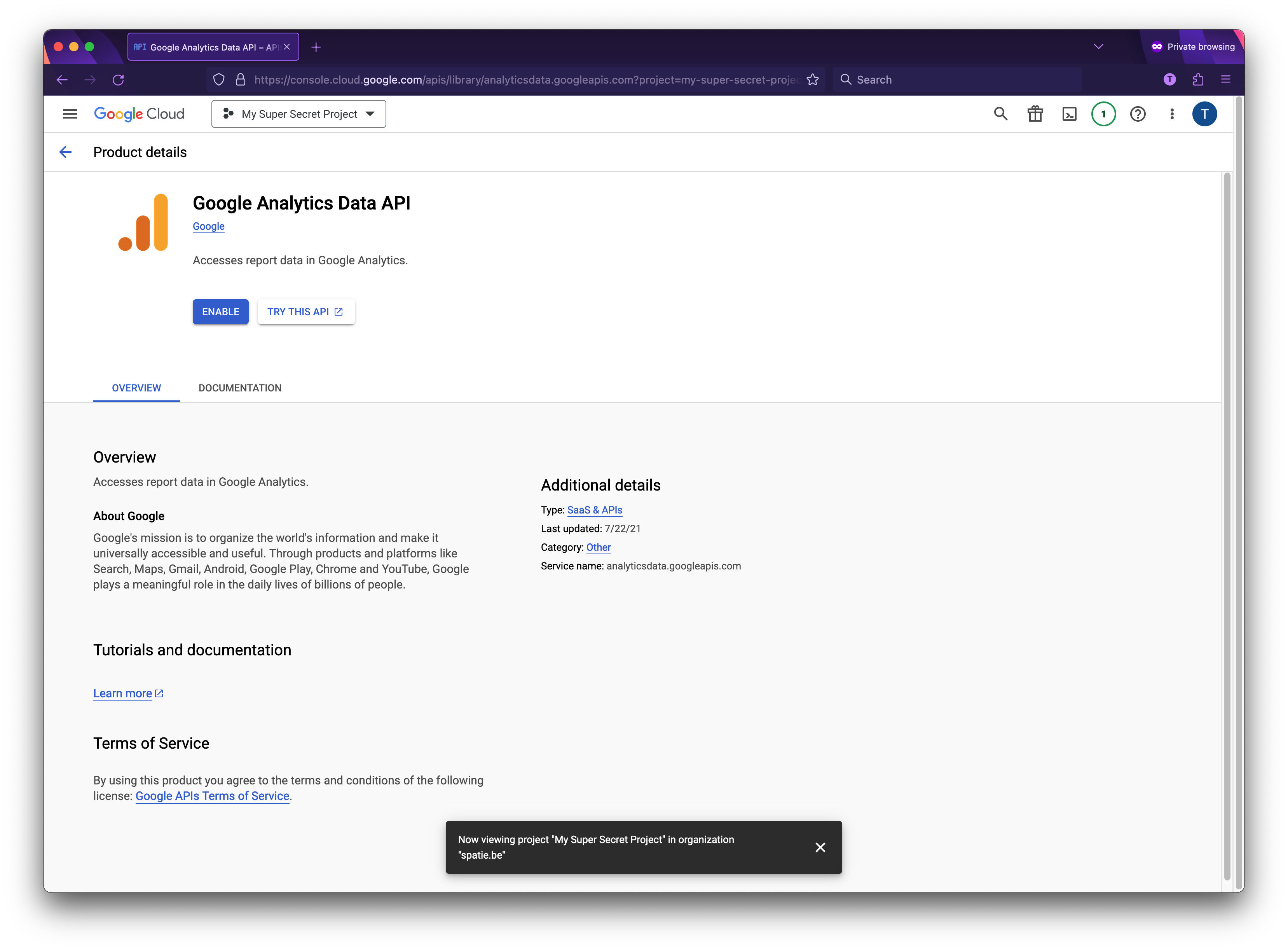Open the gift free trial icon
The height and width of the screenshot is (950, 1288).
(x=1035, y=114)
